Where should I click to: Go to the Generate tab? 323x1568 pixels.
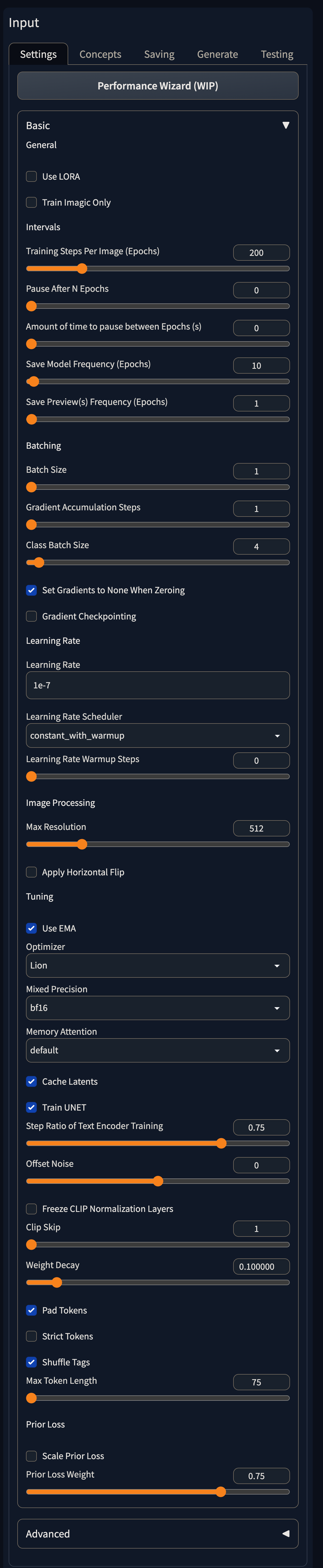pyautogui.click(x=217, y=54)
